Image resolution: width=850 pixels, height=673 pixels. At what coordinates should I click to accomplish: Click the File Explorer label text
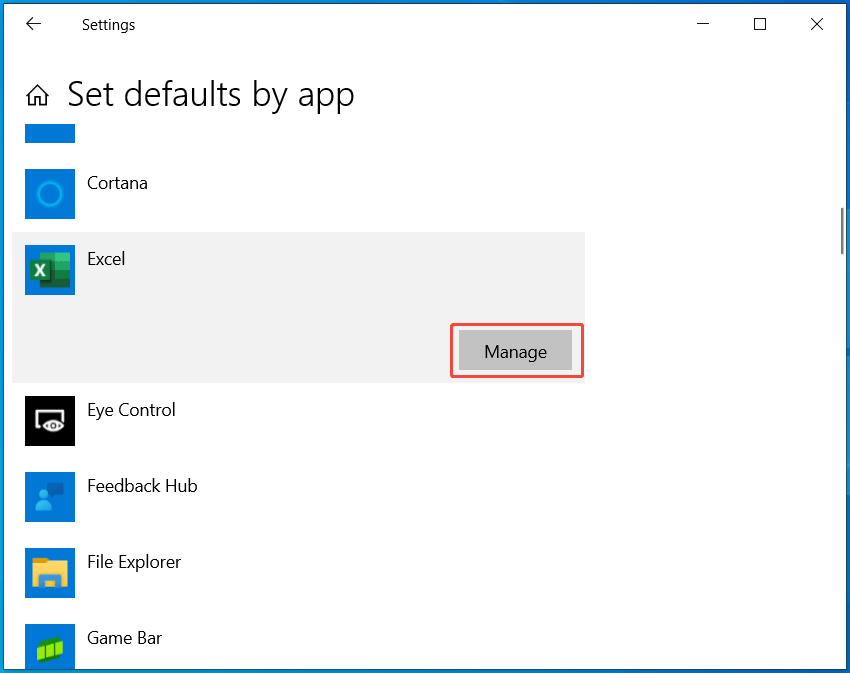pos(134,562)
